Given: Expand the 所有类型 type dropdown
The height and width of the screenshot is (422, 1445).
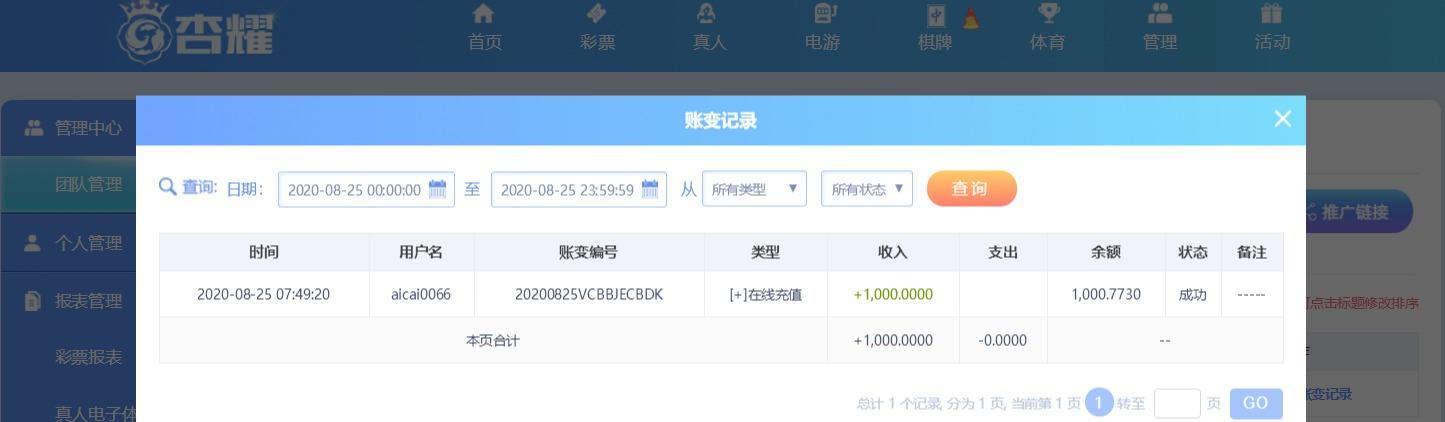Looking at the screenshot, I should 755,189.
